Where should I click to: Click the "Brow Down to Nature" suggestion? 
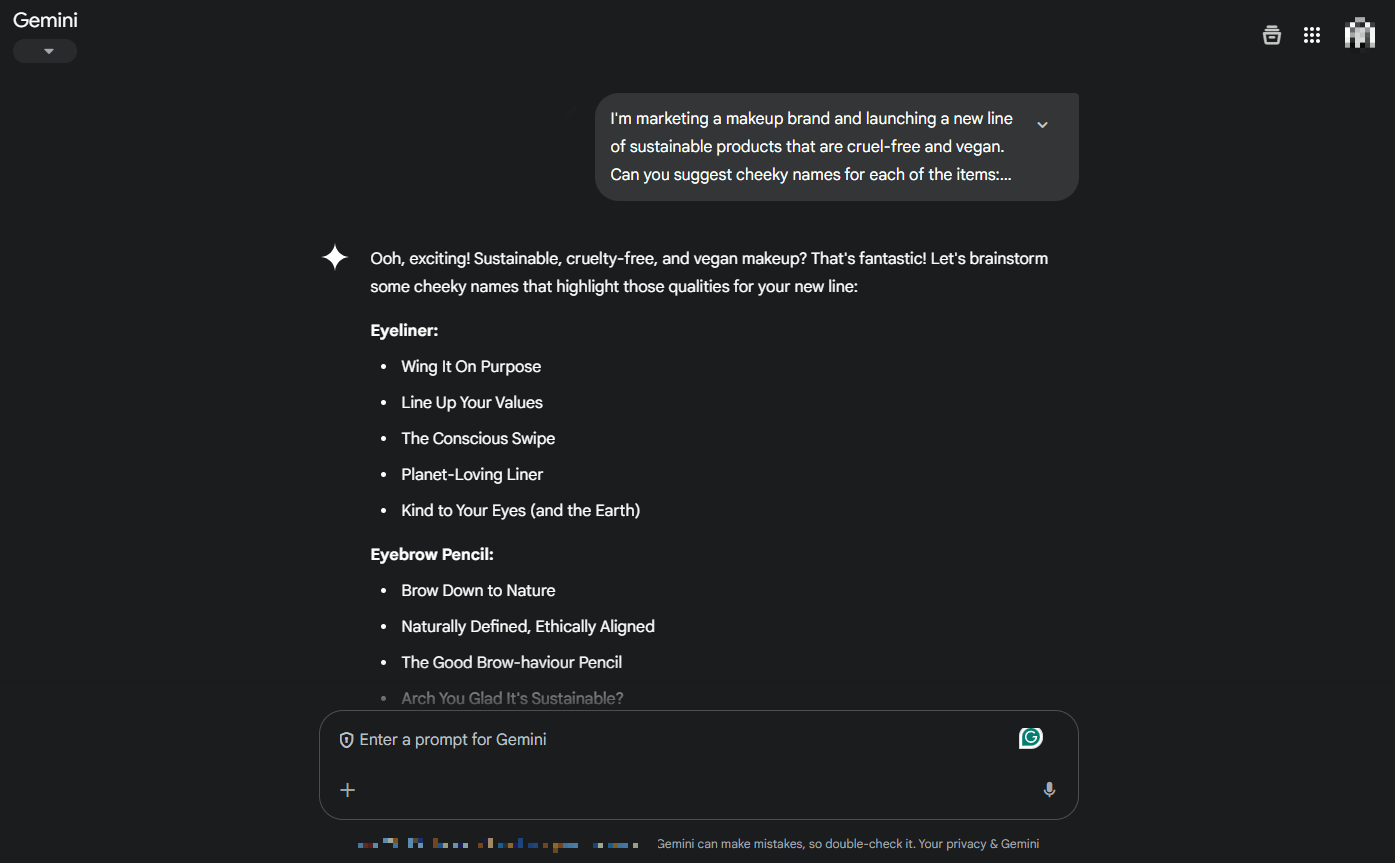tap(478, 590)
